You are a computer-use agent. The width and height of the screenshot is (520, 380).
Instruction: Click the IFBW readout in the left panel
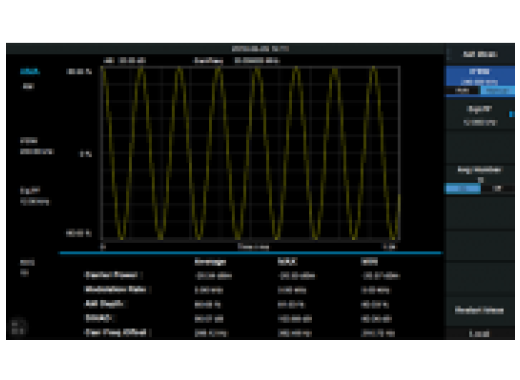click(x=37, y=146)
